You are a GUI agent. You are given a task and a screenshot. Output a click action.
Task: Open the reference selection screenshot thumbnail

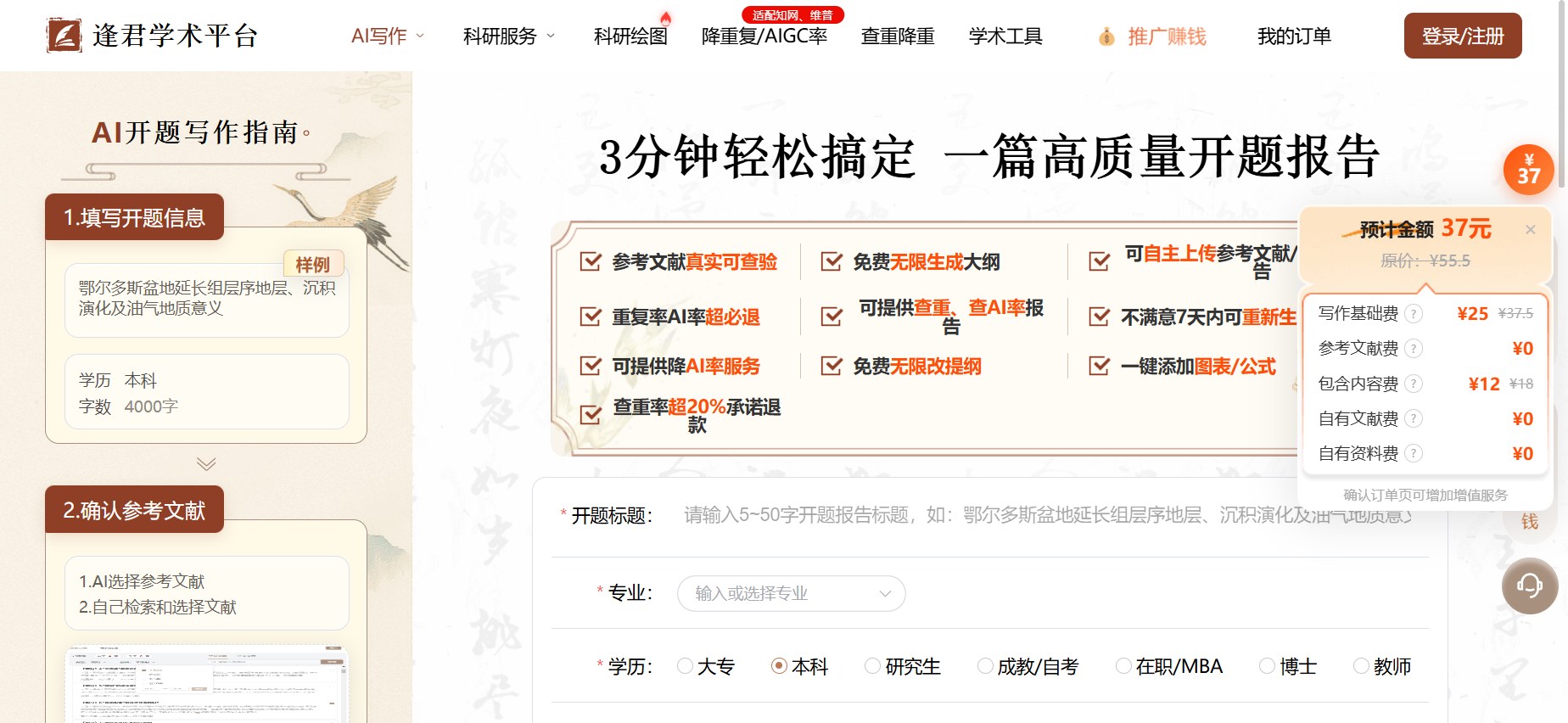(207, 686)
